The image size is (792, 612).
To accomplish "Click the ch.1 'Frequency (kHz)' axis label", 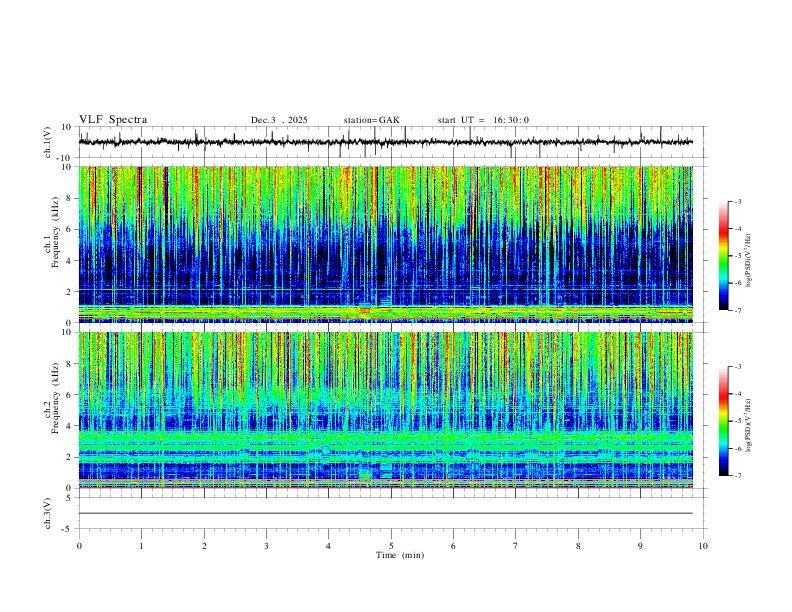I will pyautogui.click(x=55, y=233).
